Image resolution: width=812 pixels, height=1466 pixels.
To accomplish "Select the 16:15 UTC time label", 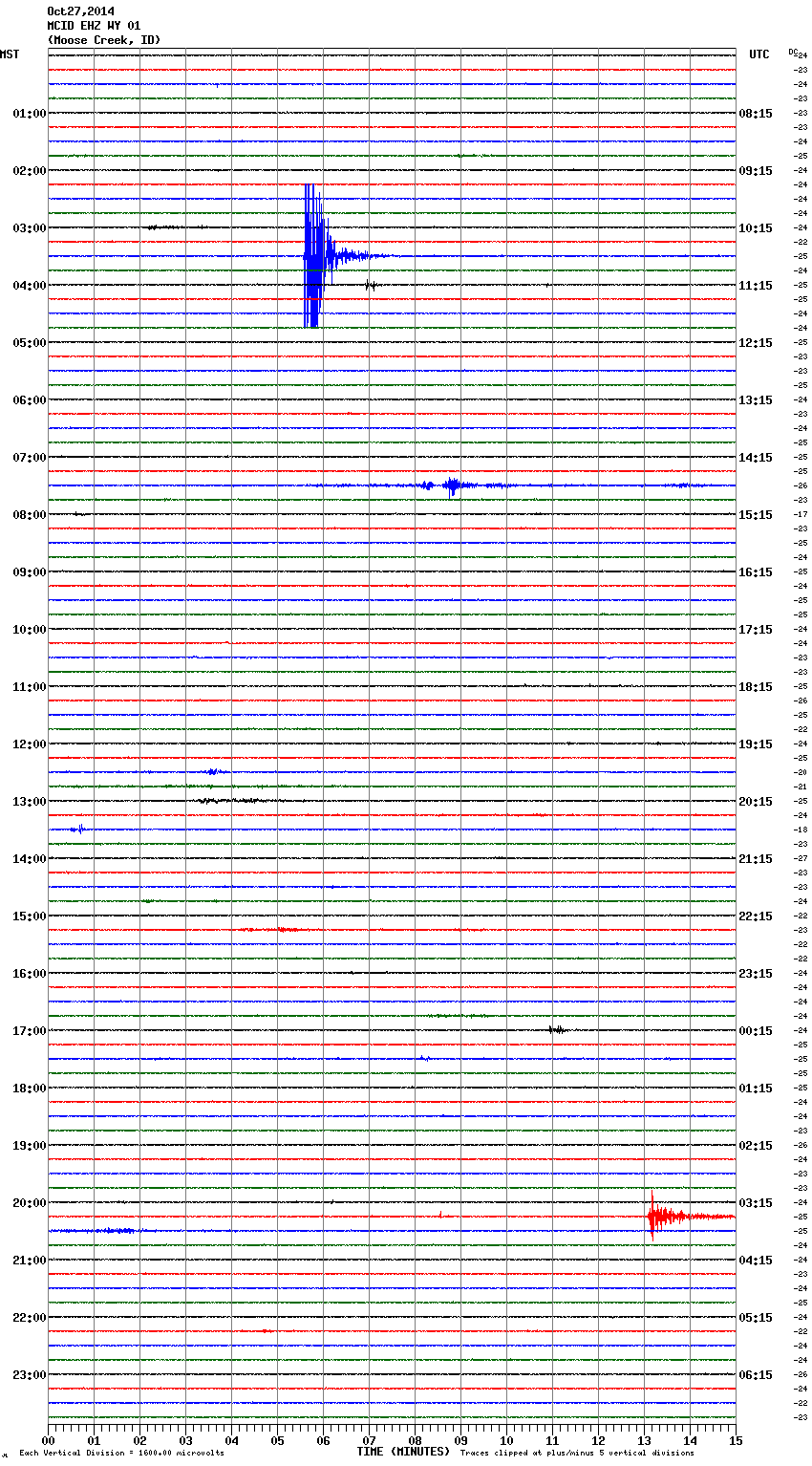I will point(756,572).
